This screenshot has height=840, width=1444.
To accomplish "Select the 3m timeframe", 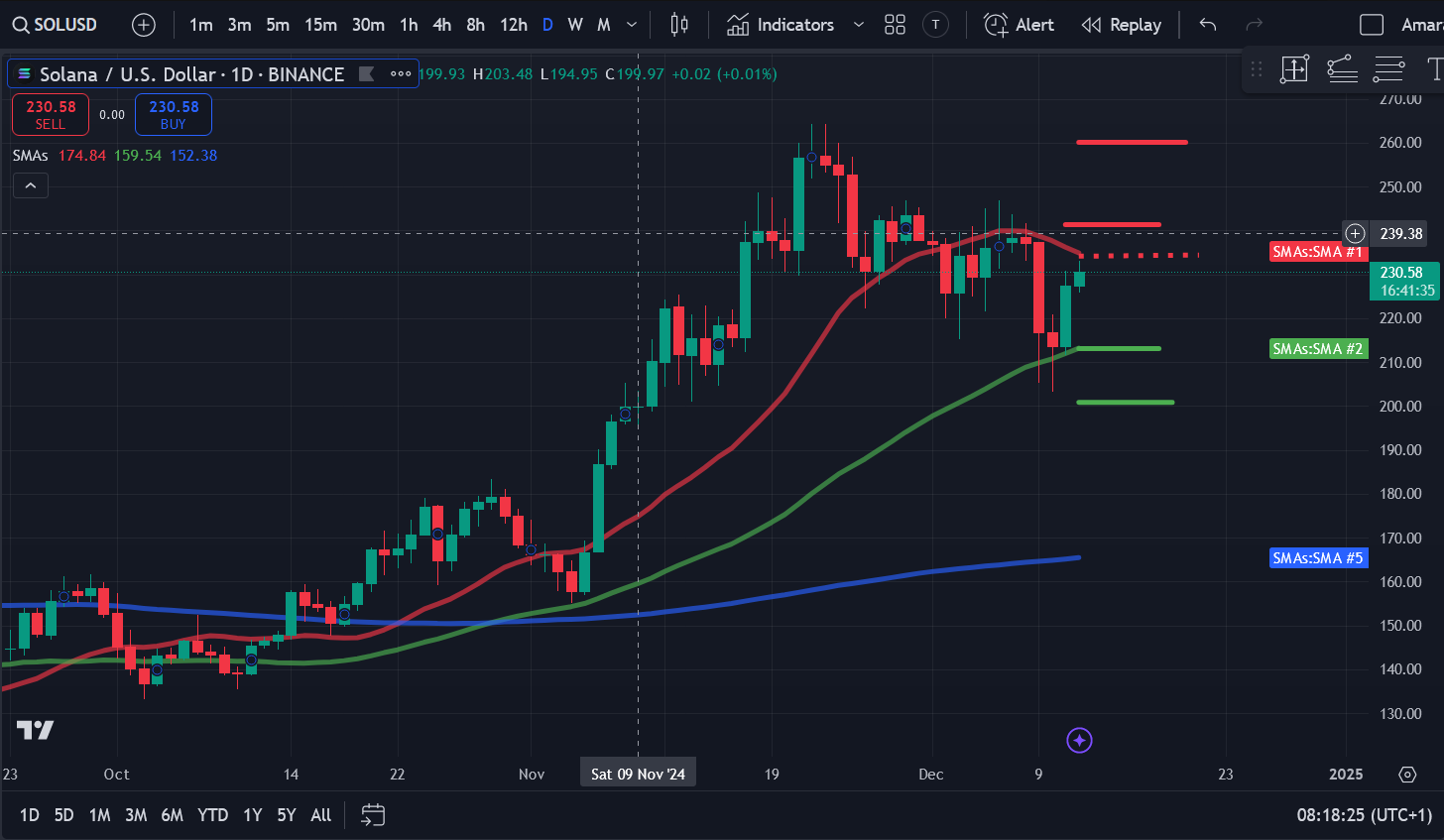I will tap(239, 25).
